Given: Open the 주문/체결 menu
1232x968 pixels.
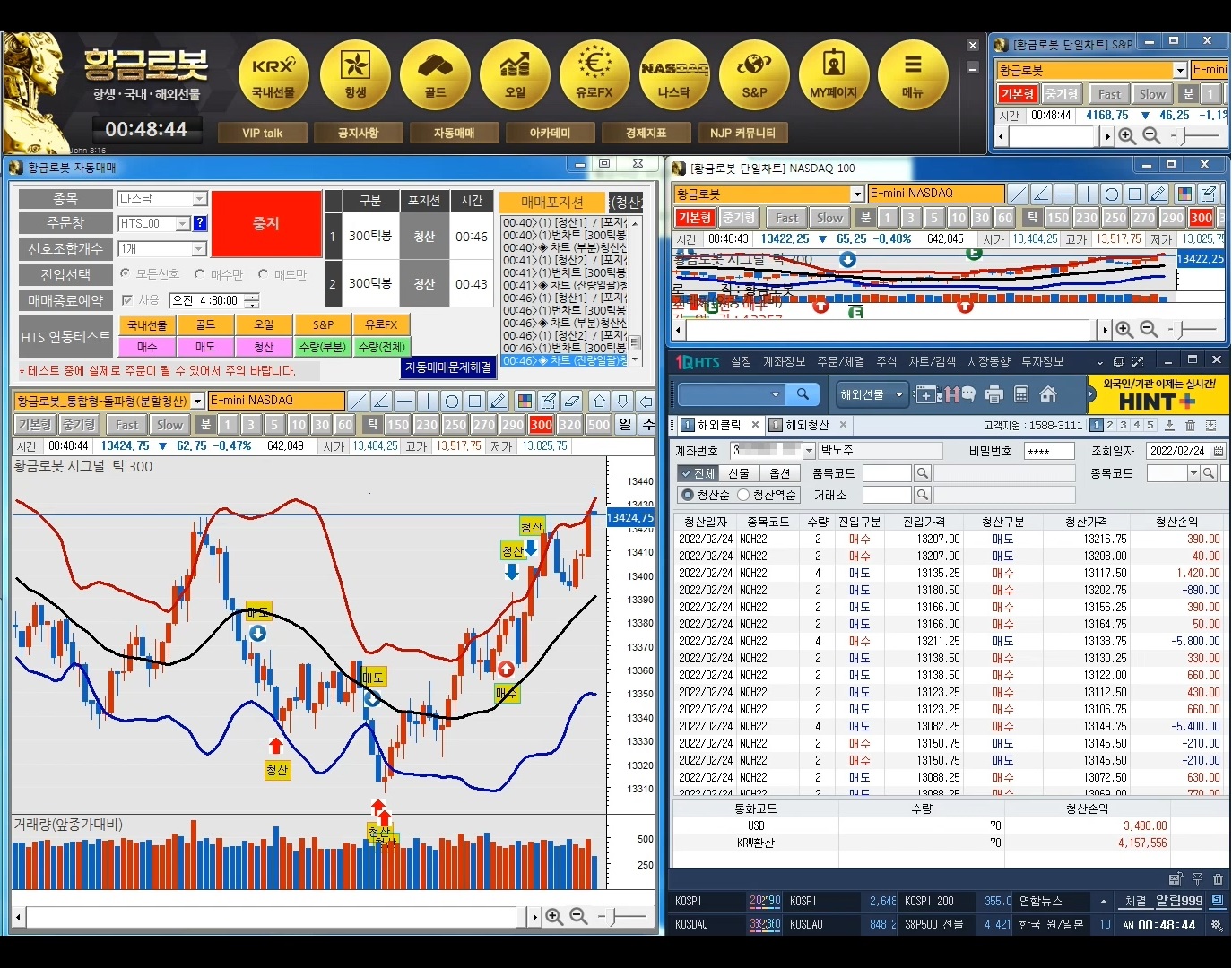Looking at the screenshot, I should [x=841, y=361].
